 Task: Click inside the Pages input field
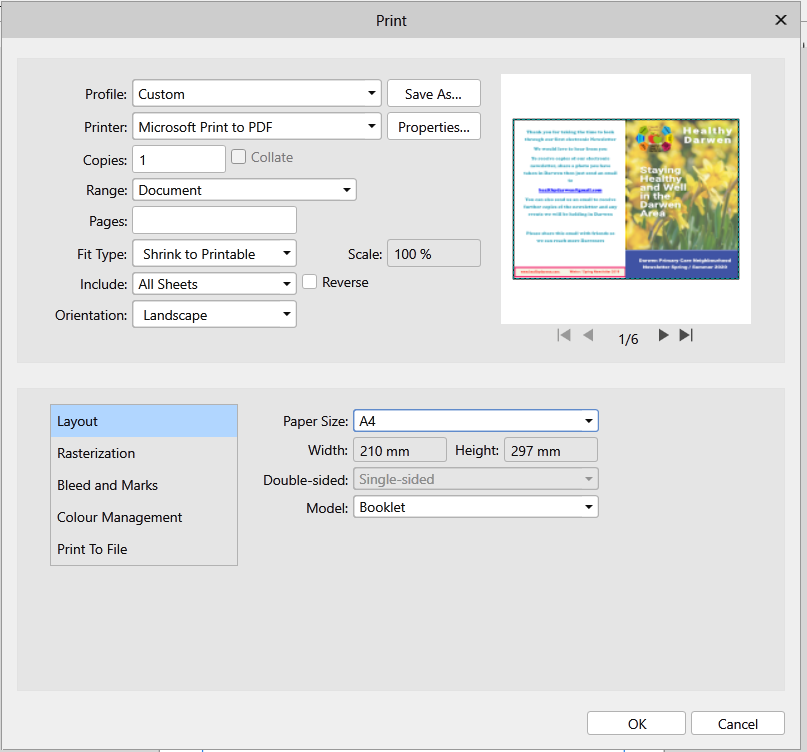click(214, 220)
